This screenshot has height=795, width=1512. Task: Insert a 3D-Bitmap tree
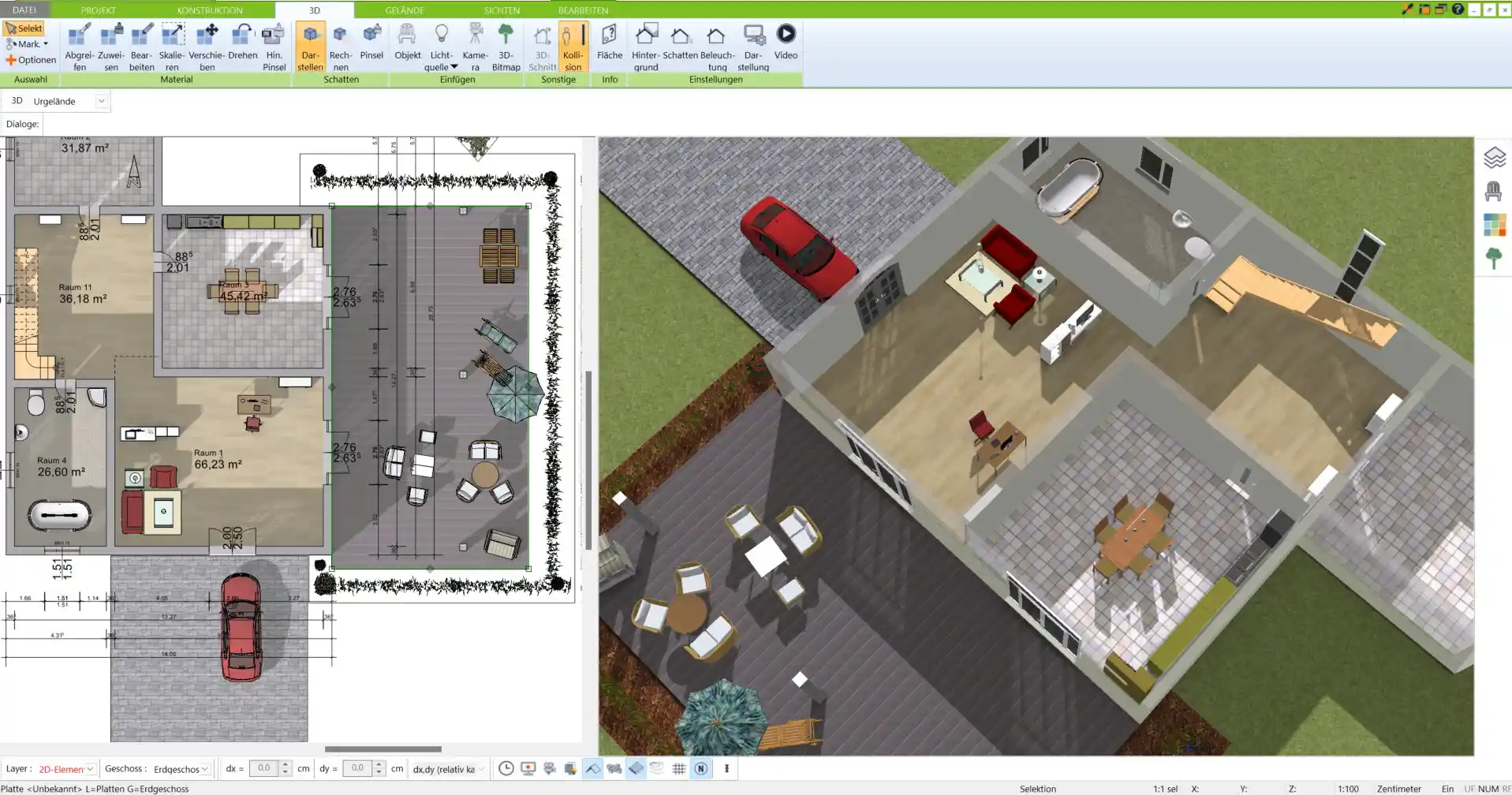coord(506,47)
